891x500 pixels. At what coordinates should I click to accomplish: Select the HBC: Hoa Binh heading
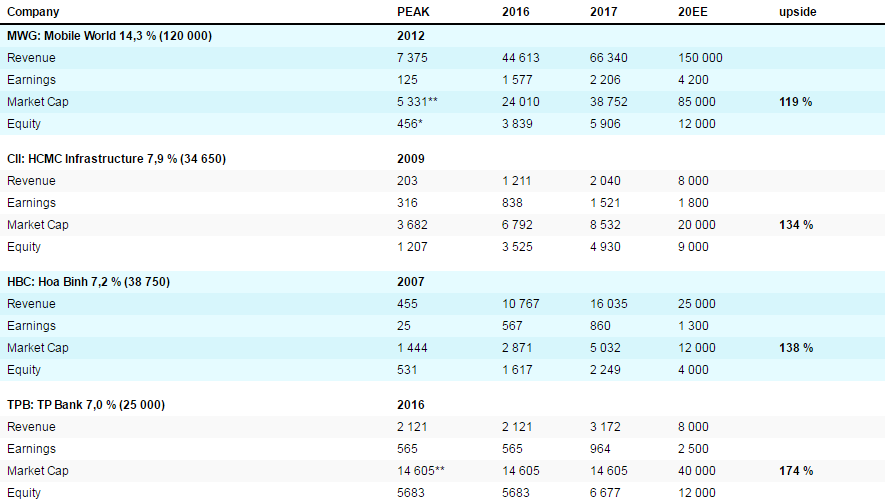88,282
